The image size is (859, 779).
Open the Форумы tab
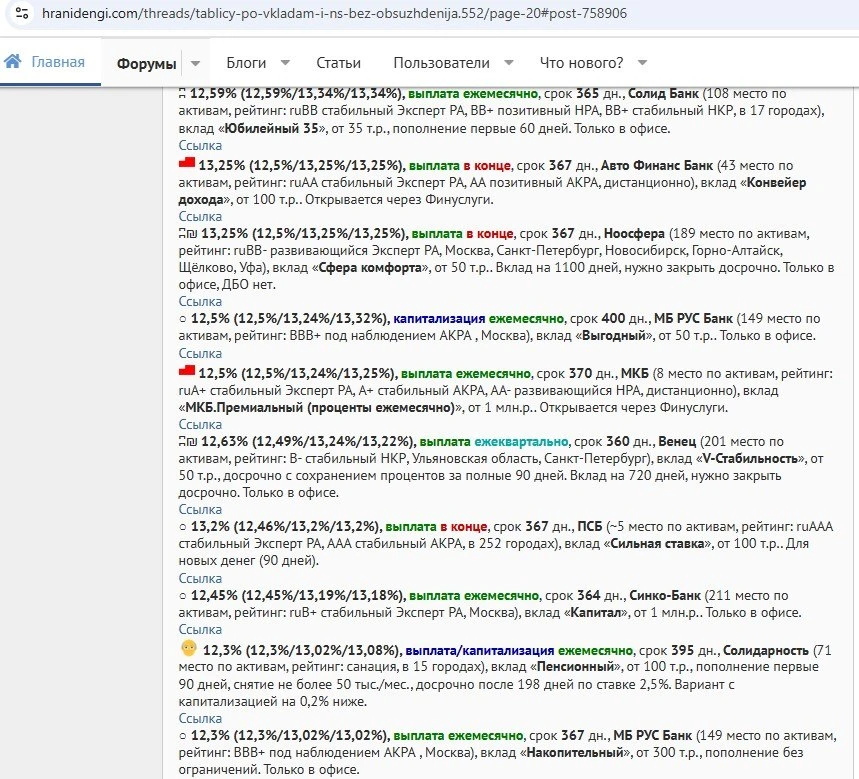coord(146,64)
